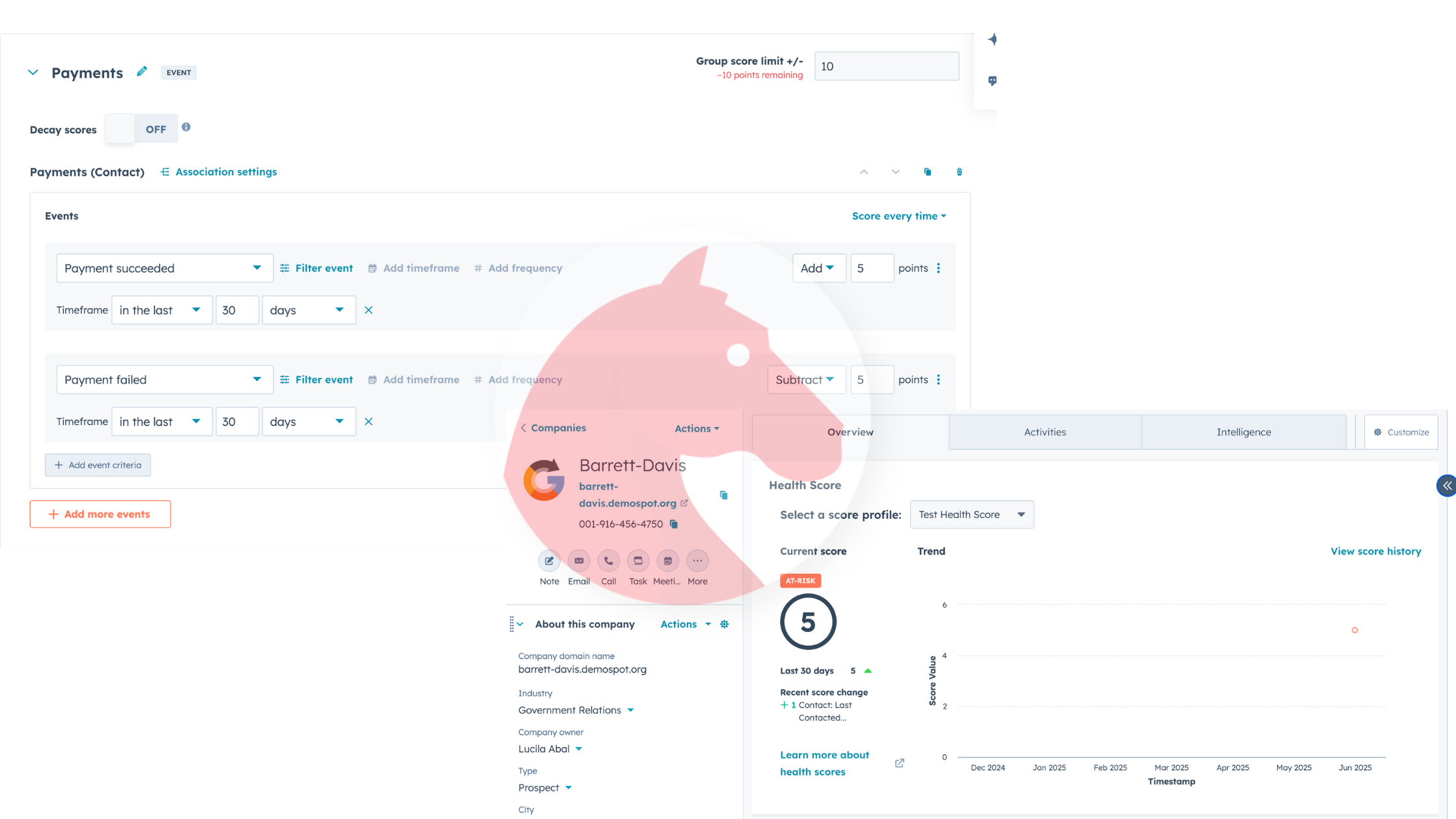Viewport: 1456px width, 819px height.
Task: Remove the Payment succeeded timeframe X
Action: [369, 310]
